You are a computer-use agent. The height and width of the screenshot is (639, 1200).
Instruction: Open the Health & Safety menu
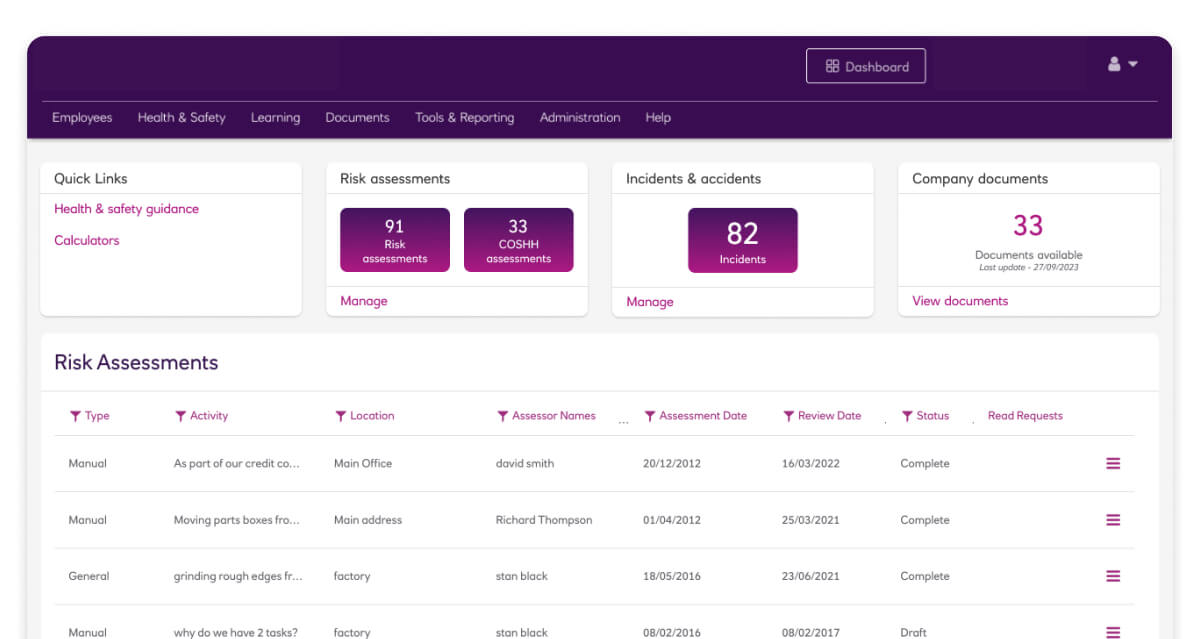point(181,117)
